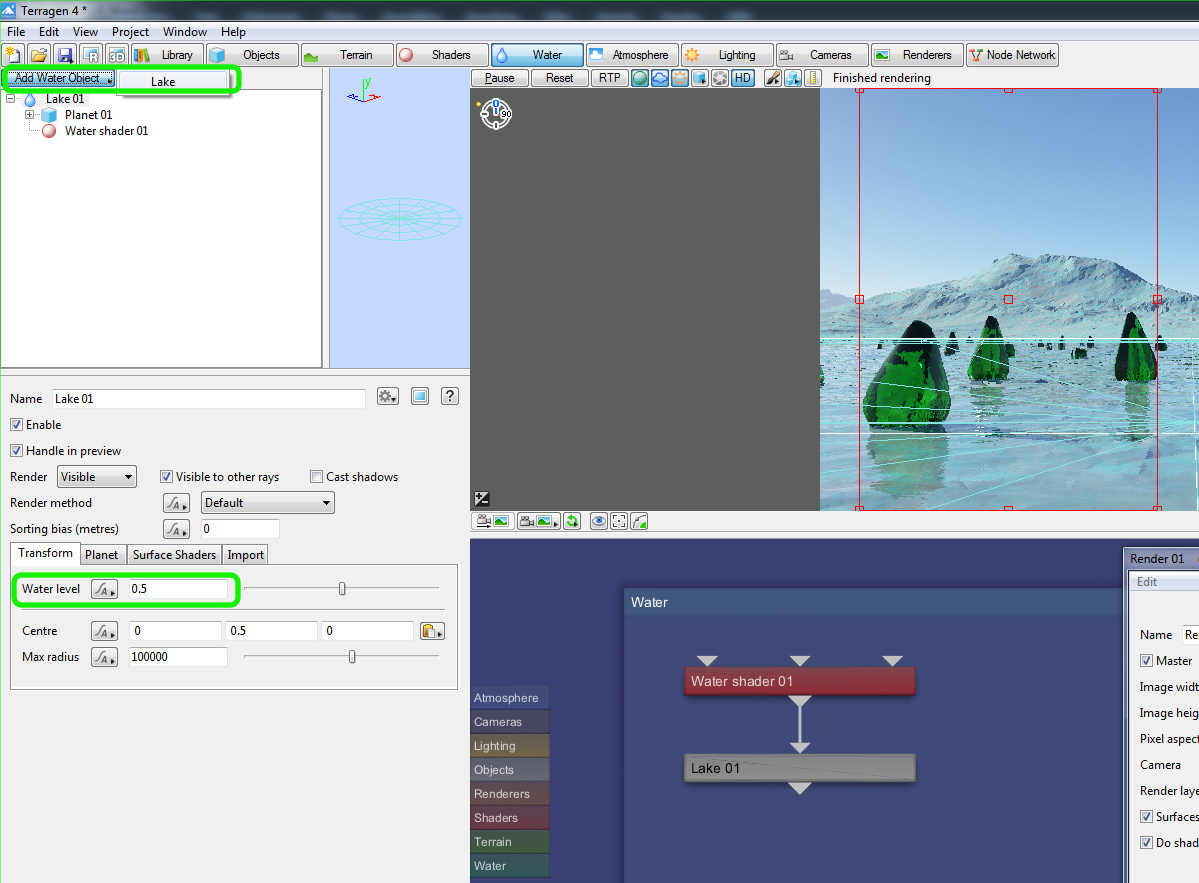
Task: Click the blue cubes add-object icon
Action: pyautogui.click(x=793, y=78)
